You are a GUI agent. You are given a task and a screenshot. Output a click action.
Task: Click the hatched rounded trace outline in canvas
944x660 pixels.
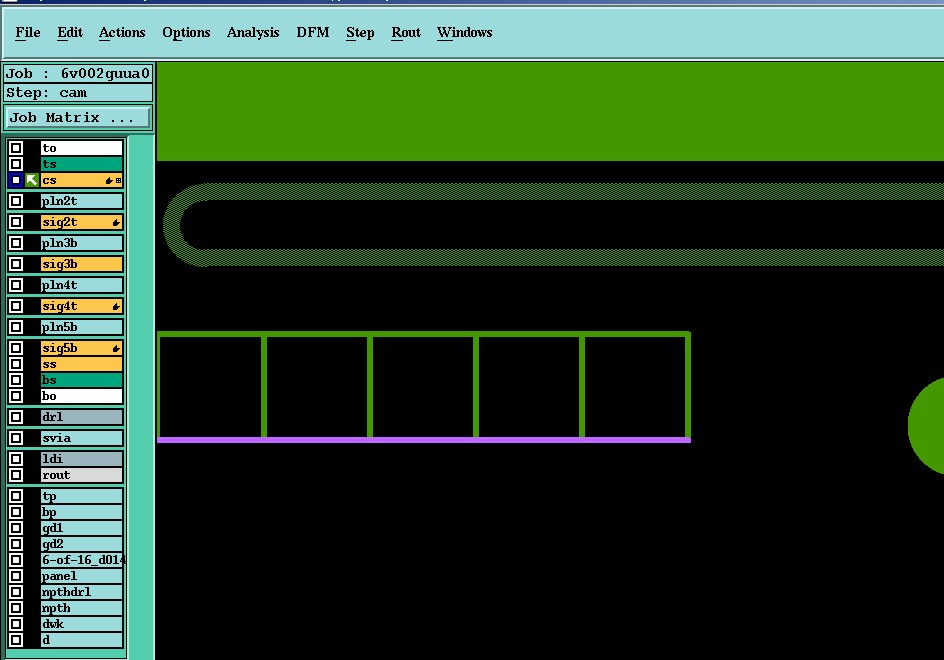tap(554, 191)
